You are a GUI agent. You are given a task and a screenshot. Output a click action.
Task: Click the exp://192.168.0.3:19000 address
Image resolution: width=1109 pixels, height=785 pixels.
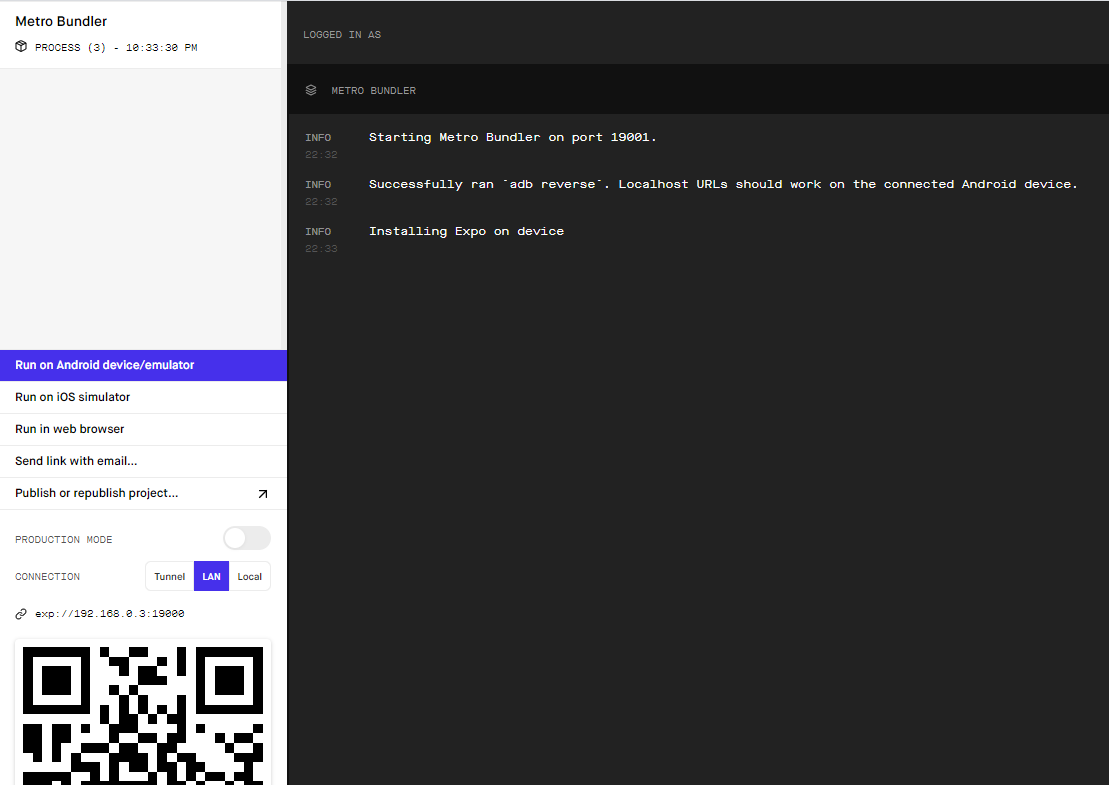(110, 614)
